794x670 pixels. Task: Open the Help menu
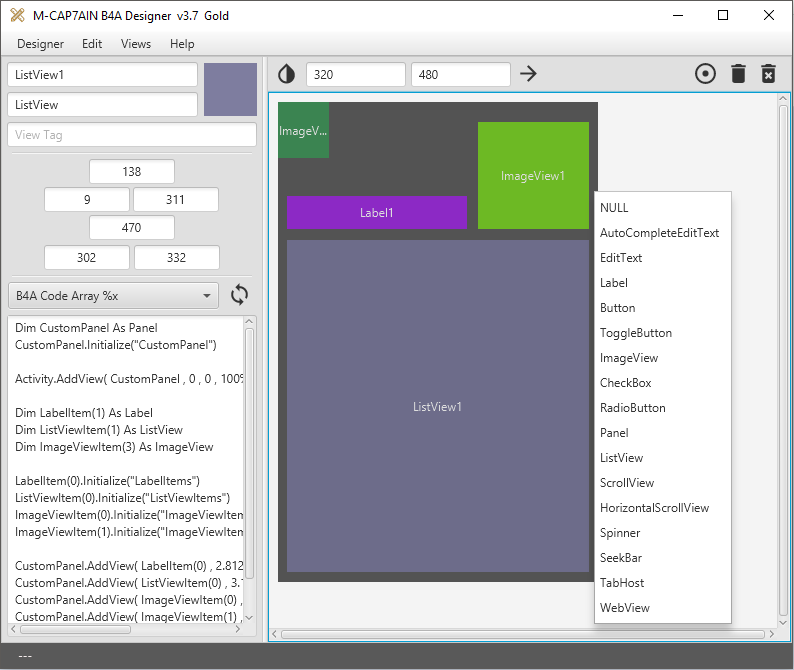pos(182,44)
